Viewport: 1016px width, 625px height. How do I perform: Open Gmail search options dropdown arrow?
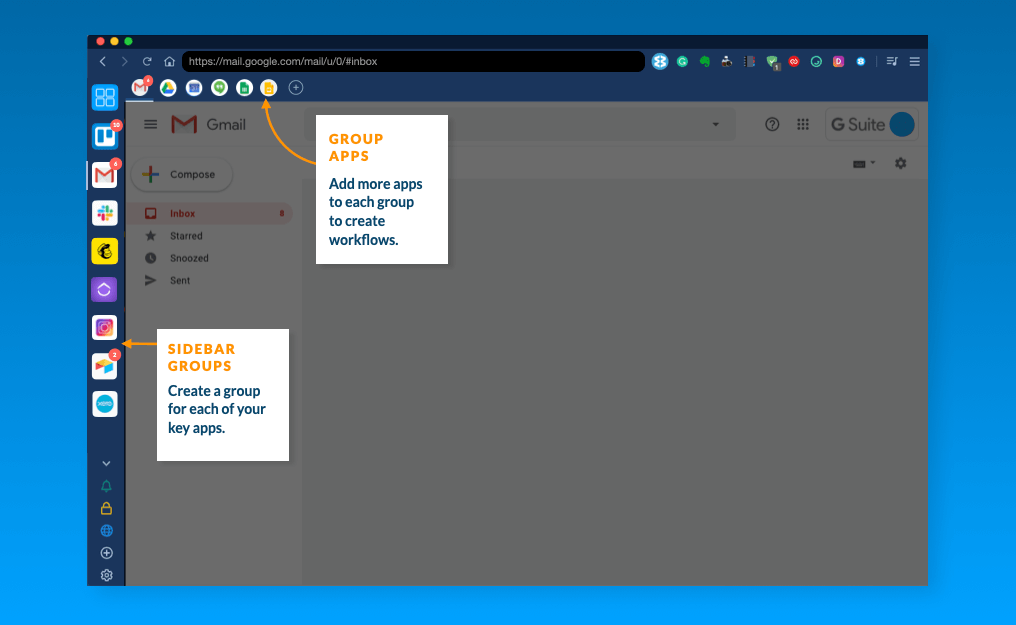[x=715, y=124]
